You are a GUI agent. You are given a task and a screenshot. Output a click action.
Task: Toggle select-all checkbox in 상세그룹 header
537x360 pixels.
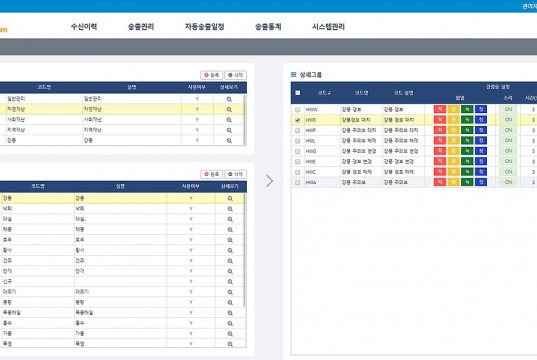[298, 93]
